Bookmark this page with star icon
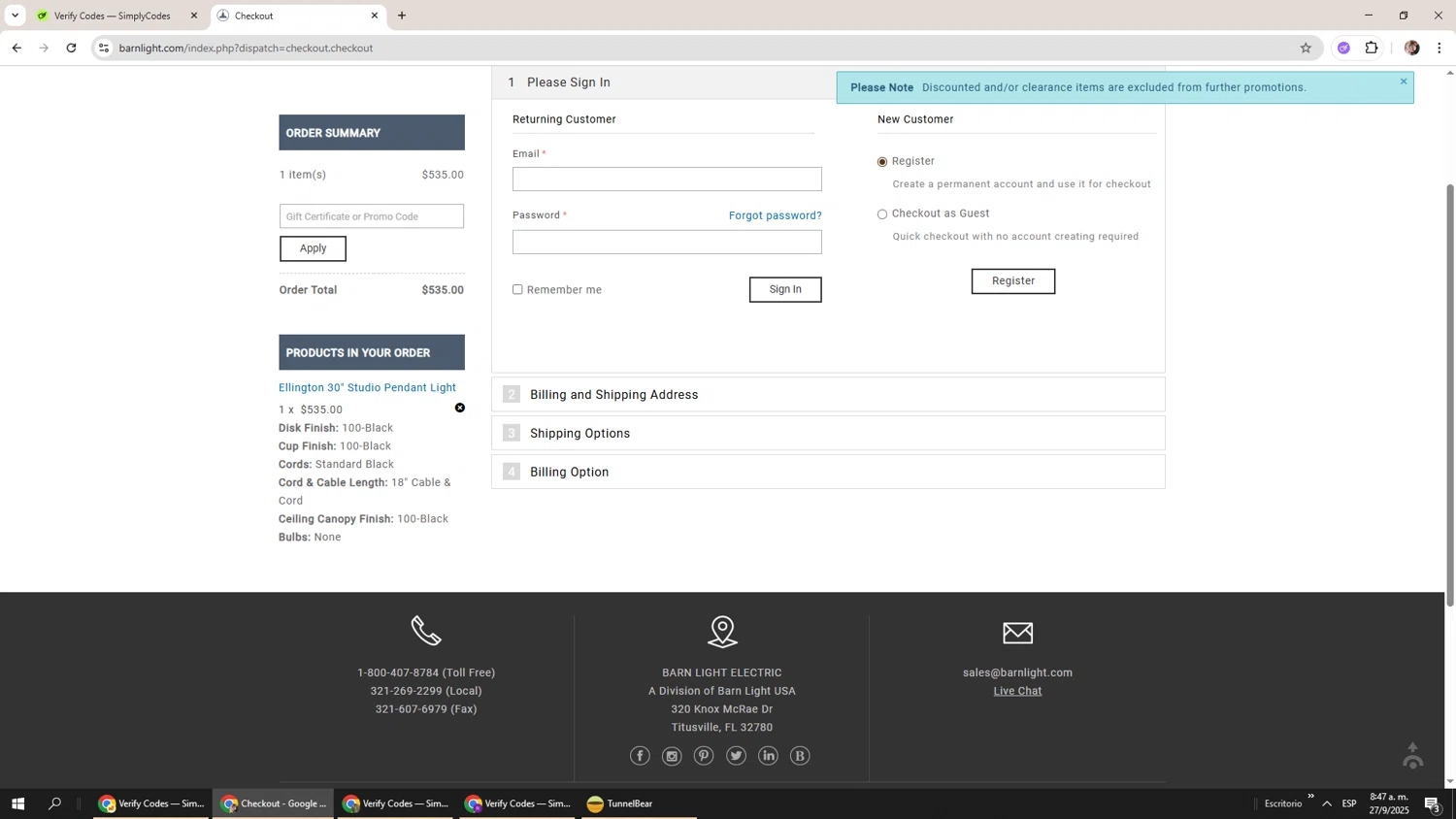Viewport: 1456px width, 819px height. point(1306,48)
